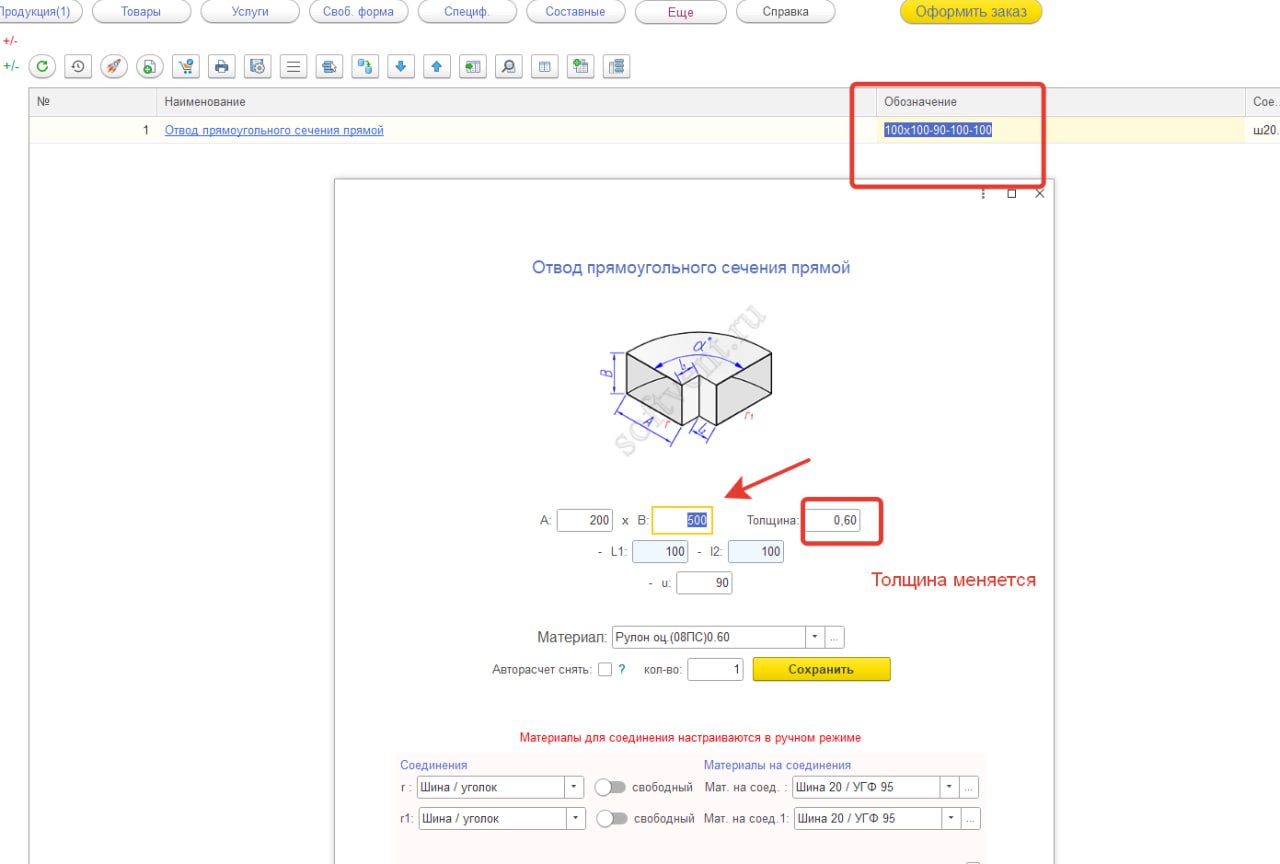Open the Специф. tab

tap(467, 12)
